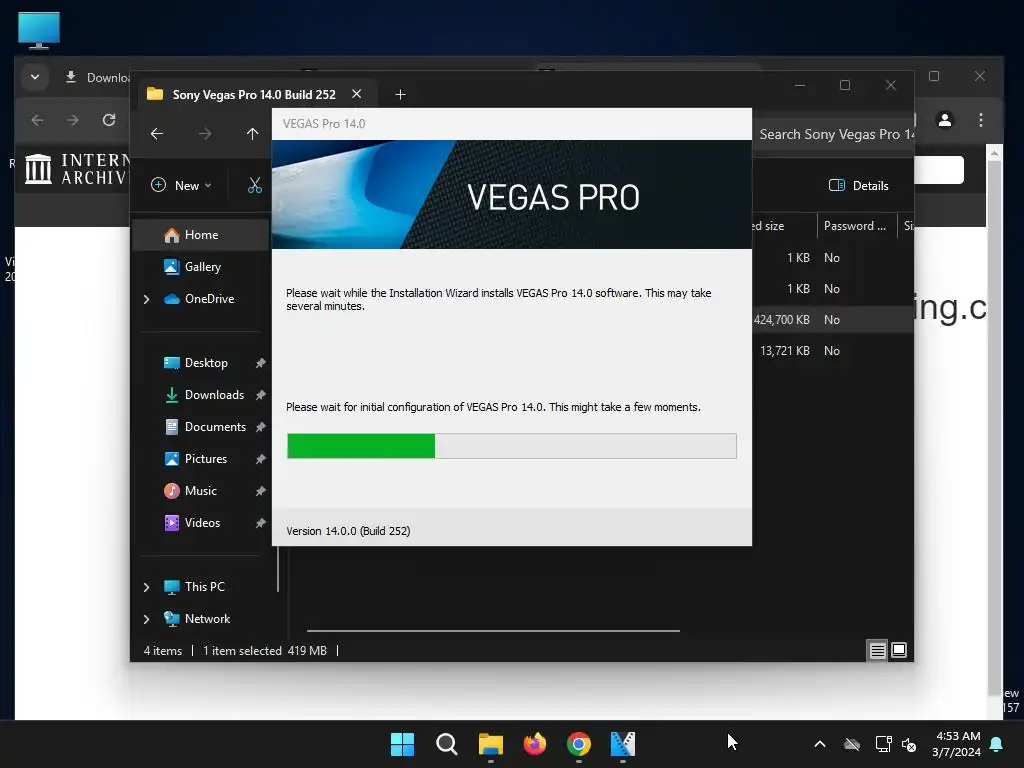Viewport: 1024px width, 768px height.
Task: Open the browser tab search dropdown arrow
Action: pyautogui.click(x=35, y=77)
